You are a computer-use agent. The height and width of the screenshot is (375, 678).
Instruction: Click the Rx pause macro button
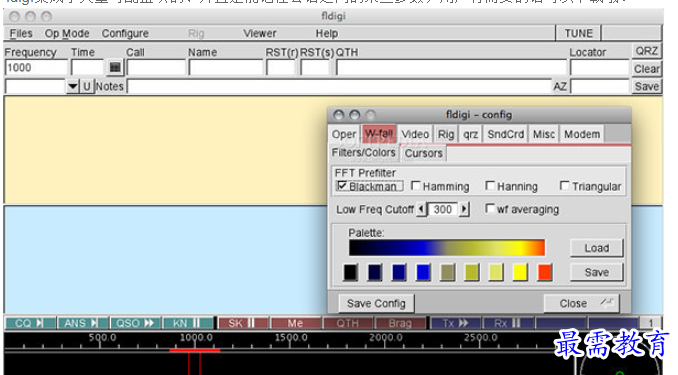[x=508, y=323]
